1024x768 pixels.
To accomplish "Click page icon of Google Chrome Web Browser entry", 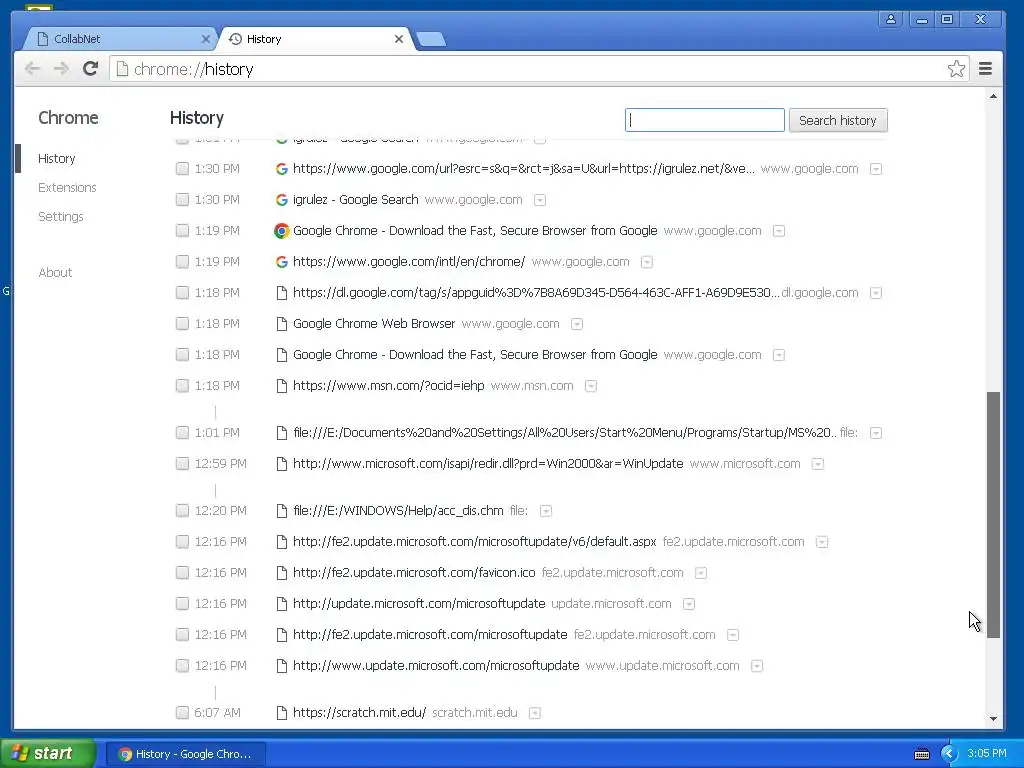I will (x=281, y=324).
